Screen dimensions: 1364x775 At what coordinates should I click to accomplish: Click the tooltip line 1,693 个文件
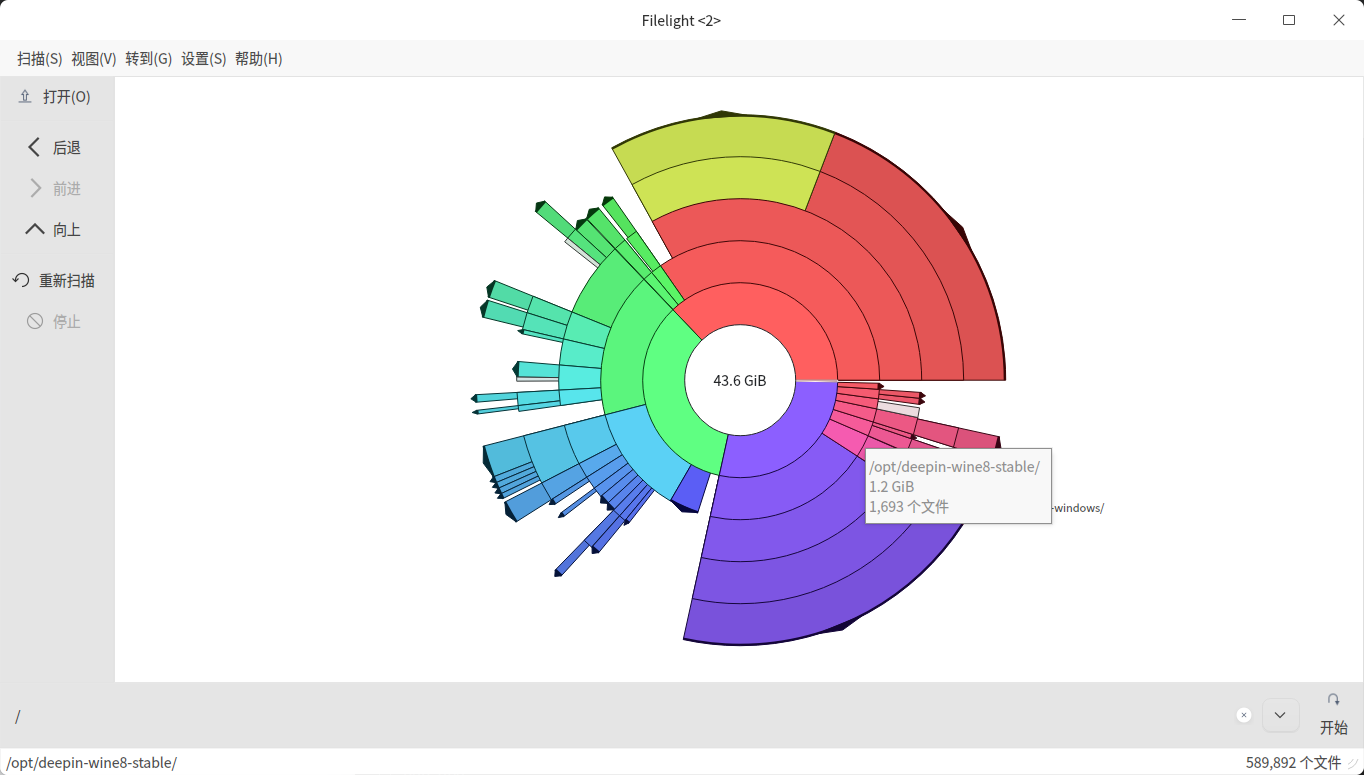click(x=909, y=507)
